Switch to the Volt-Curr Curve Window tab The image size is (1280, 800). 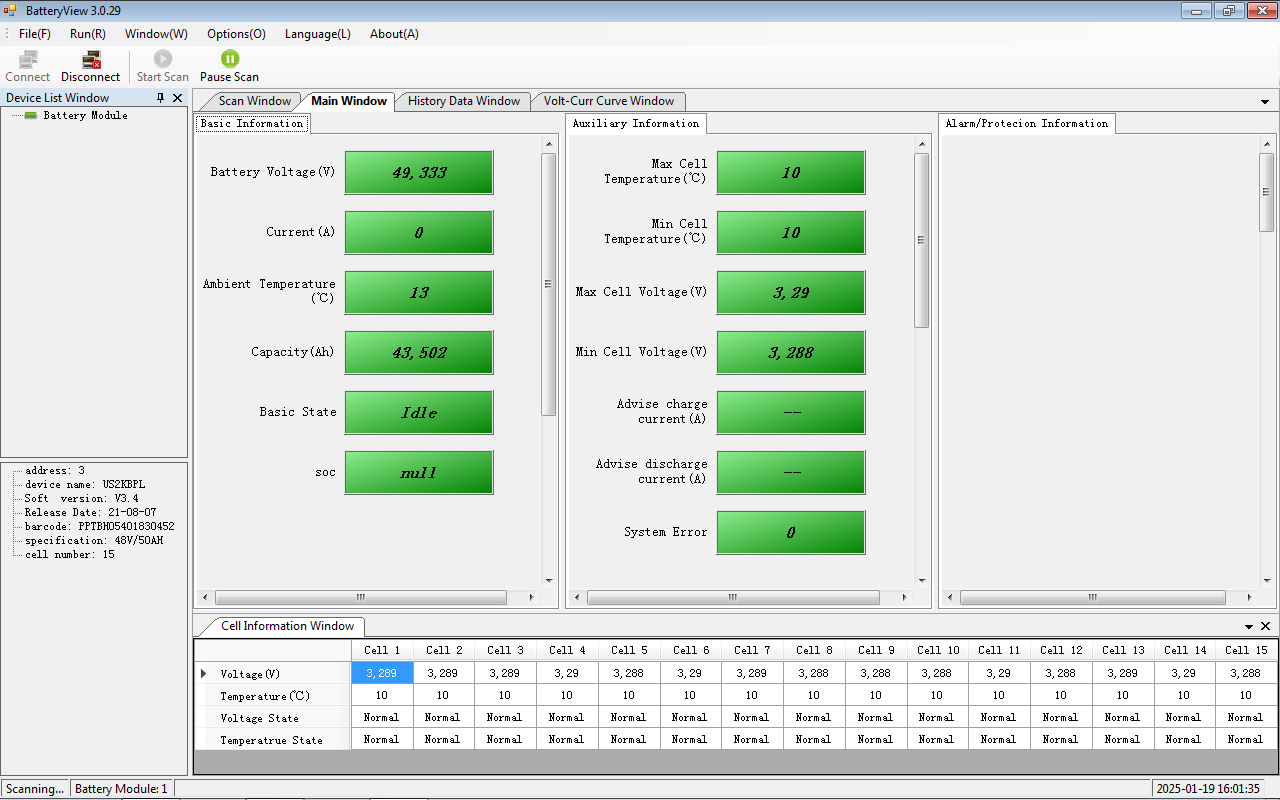tap(608, 101)
